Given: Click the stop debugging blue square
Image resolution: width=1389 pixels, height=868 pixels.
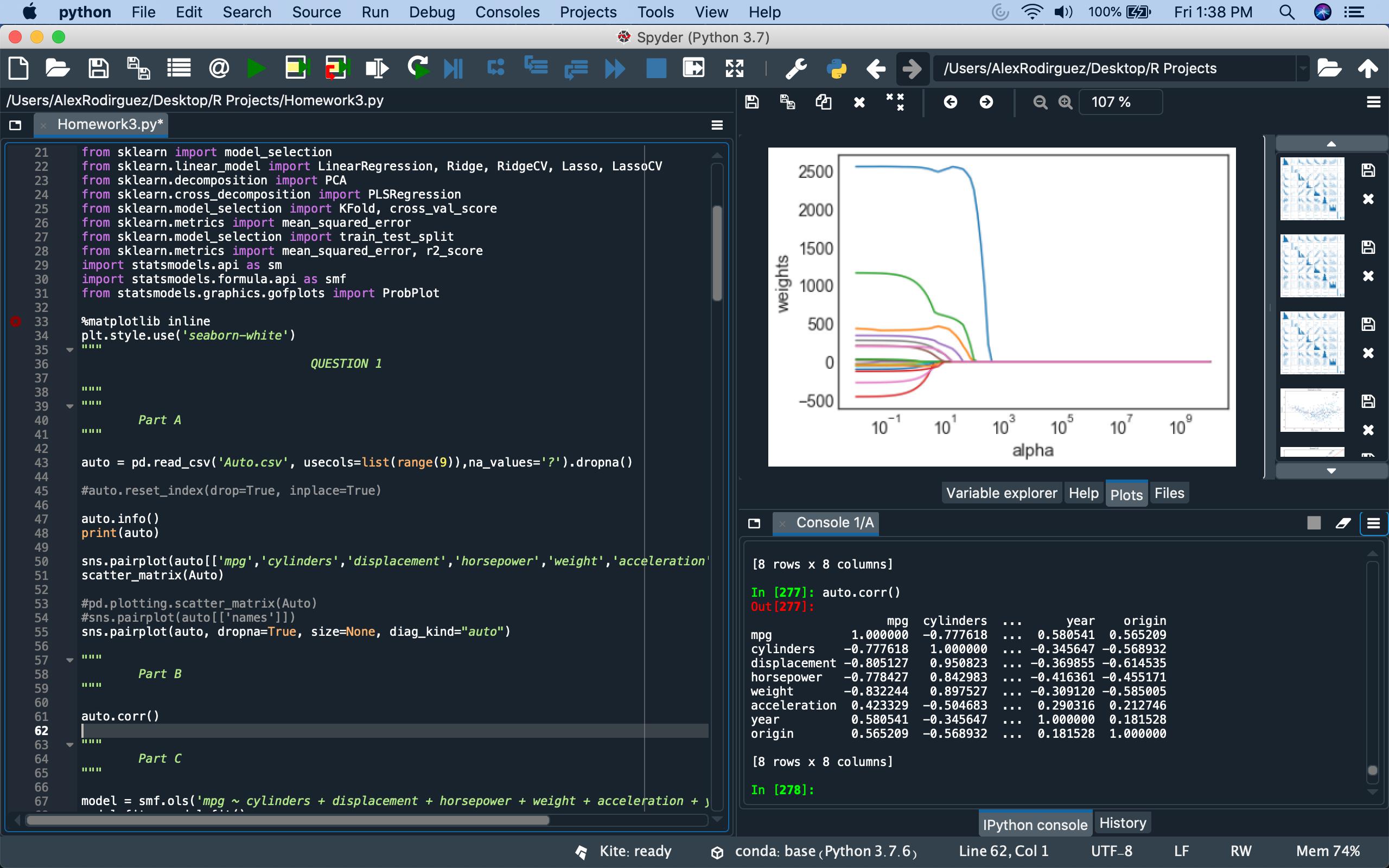Looking at the screenshot, I should [x=656, y=69].
